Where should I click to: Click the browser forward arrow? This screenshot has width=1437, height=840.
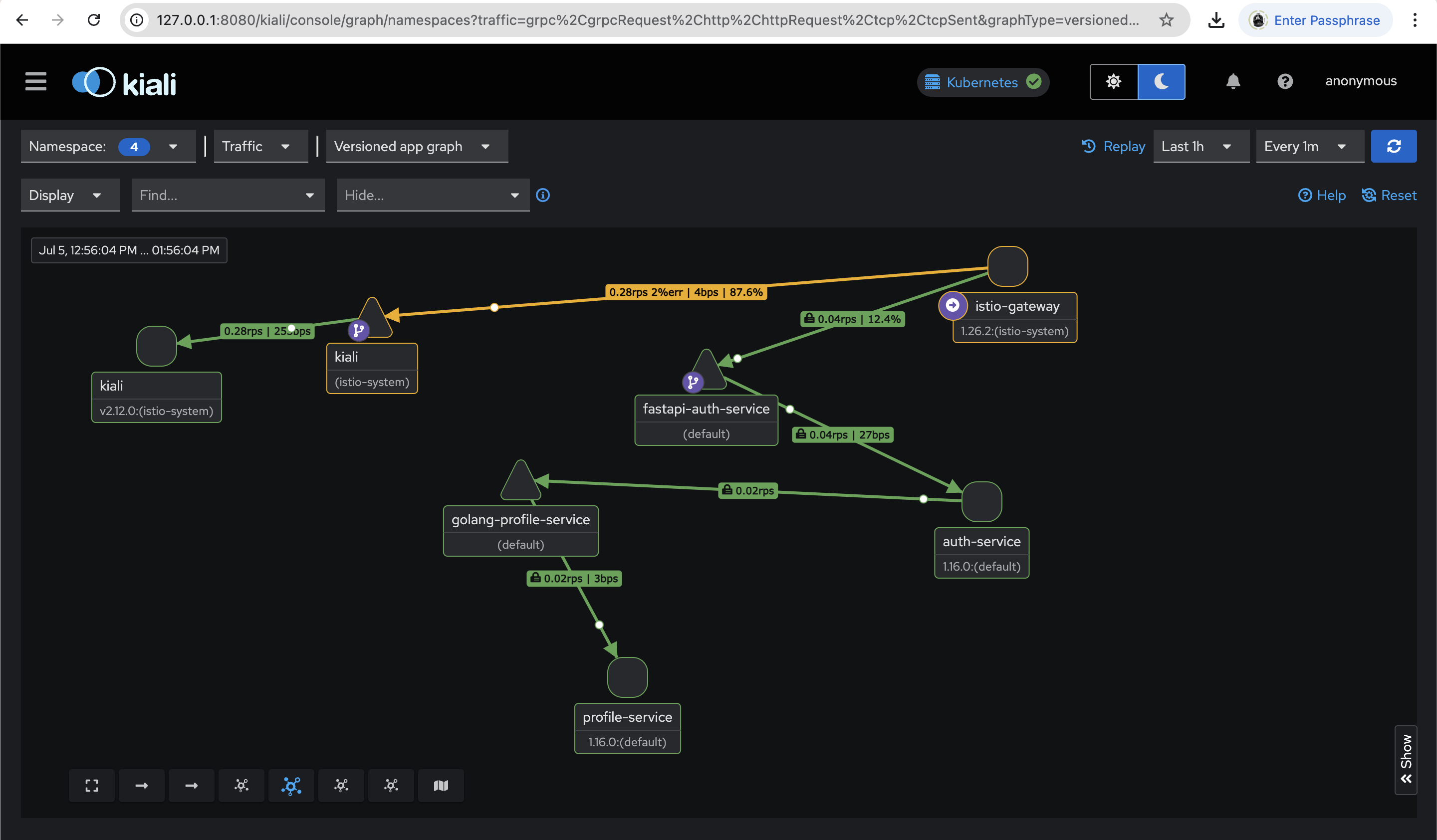coord(57,20)
